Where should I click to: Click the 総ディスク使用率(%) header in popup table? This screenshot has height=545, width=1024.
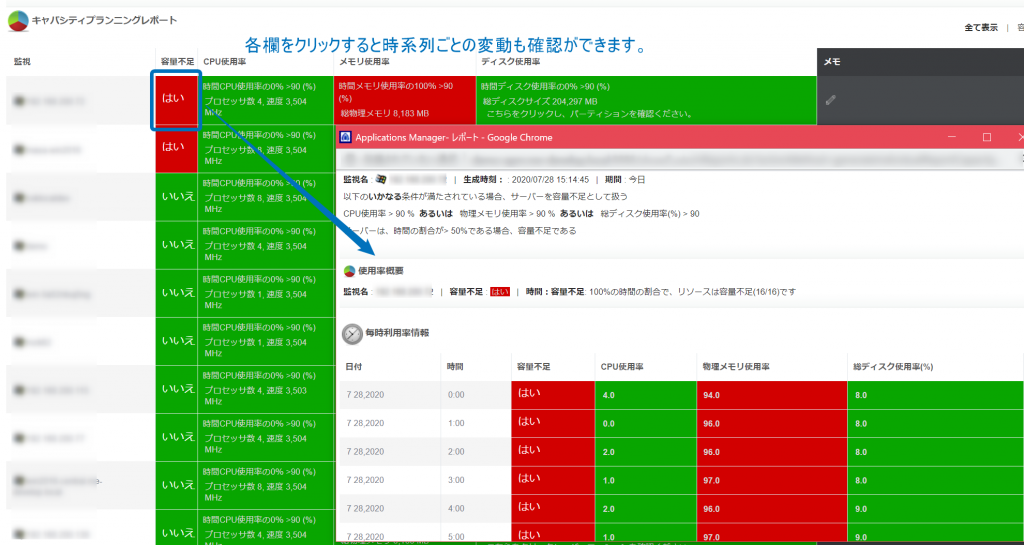(x=893, y=367)
